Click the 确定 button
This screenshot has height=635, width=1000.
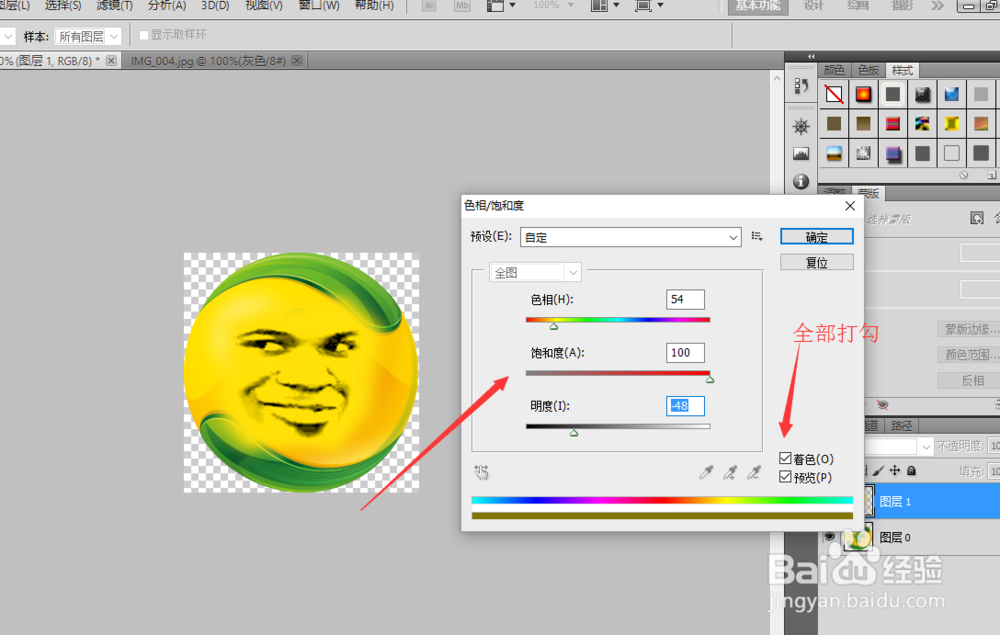tap(816, 237)
